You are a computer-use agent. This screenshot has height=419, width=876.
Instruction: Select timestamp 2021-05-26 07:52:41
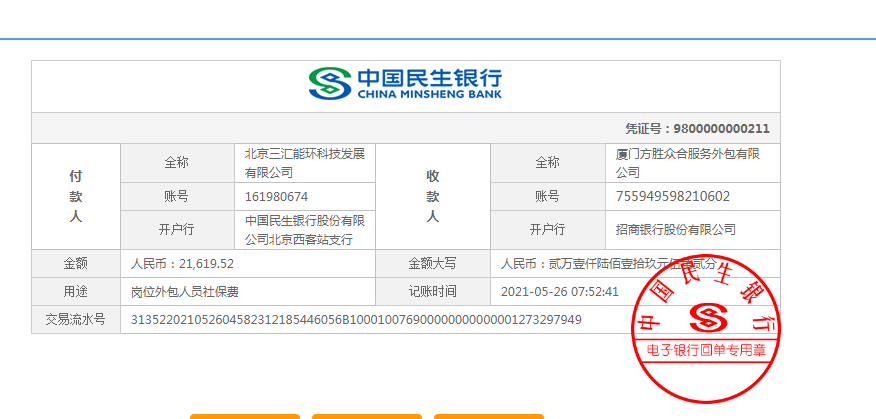click(560, 292)
